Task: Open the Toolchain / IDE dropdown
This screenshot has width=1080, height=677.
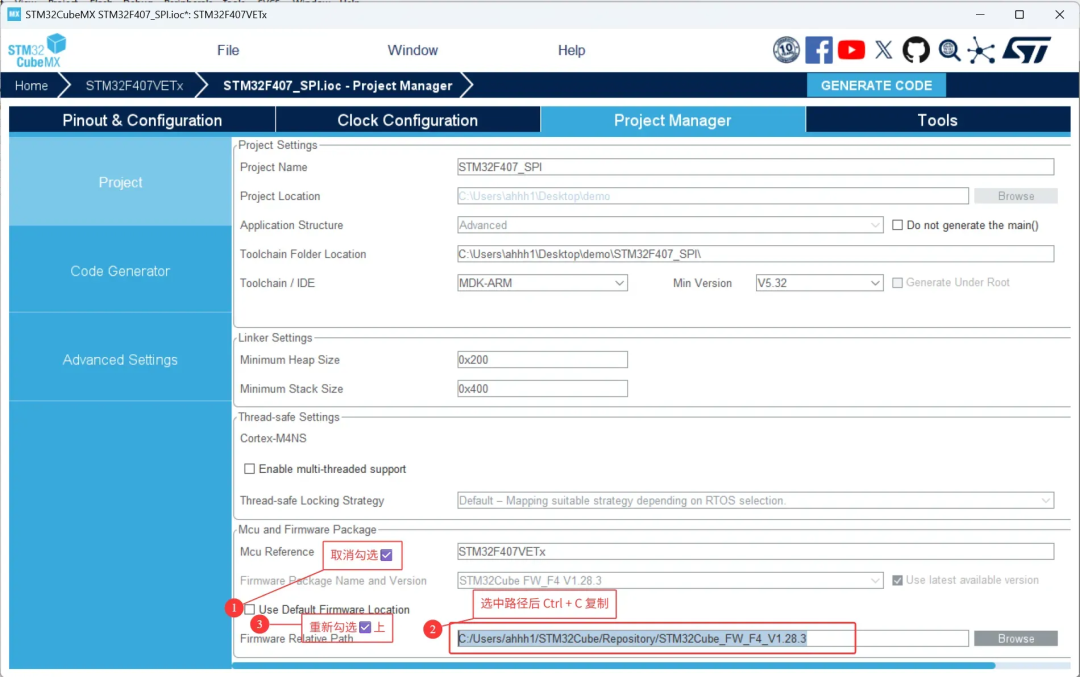Action: click(542, 283)
